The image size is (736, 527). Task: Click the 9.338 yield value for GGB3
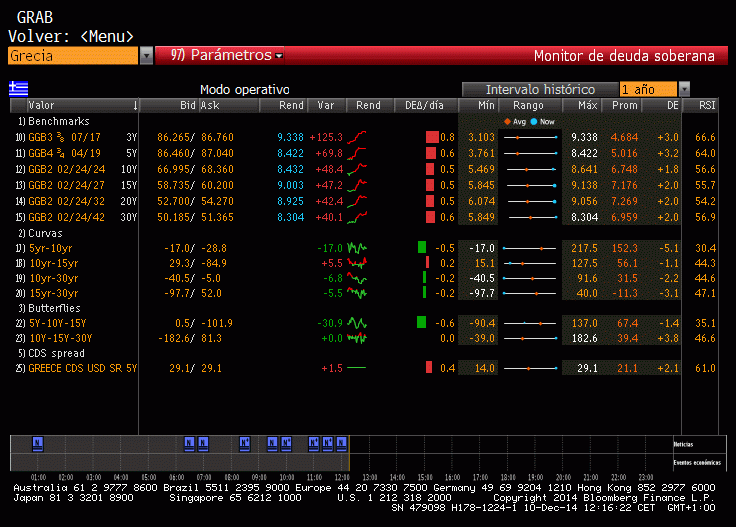click(x=290, y=137)
